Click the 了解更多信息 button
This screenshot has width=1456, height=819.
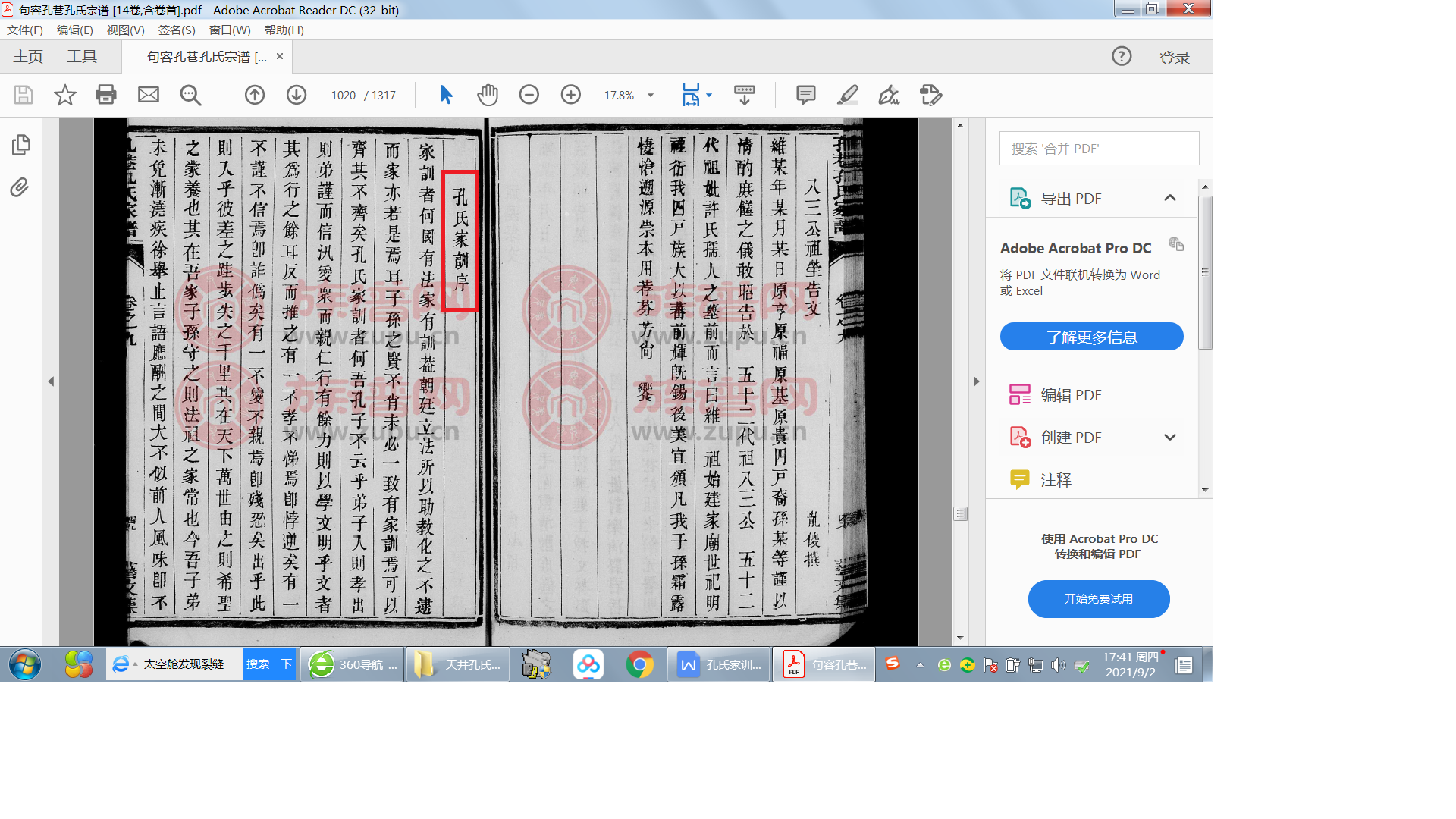[x=1091, y=337]
